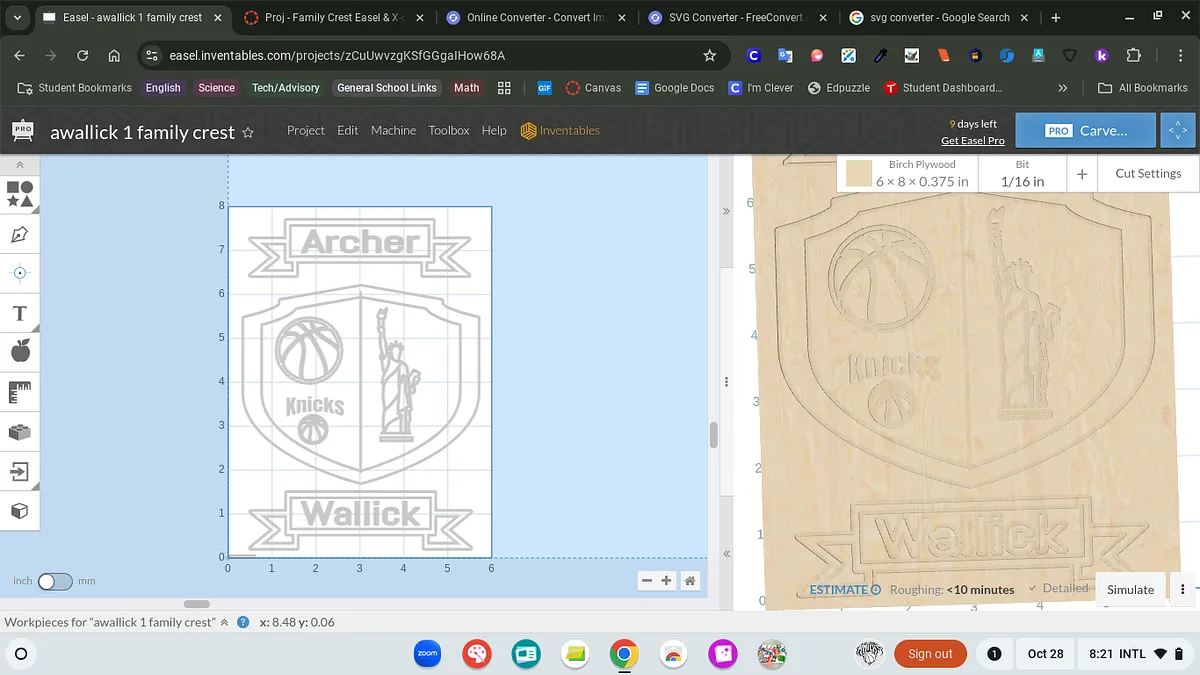Select the Text tool
Screen dimensions: 1200x675
(x=19, y=314)
